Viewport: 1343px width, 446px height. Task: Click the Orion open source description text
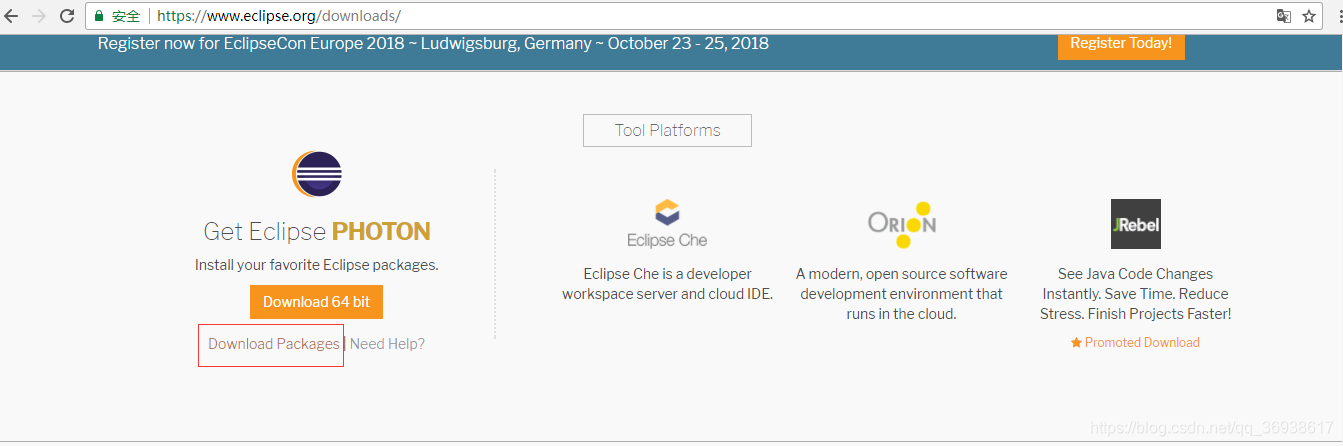tap(902, 294)
